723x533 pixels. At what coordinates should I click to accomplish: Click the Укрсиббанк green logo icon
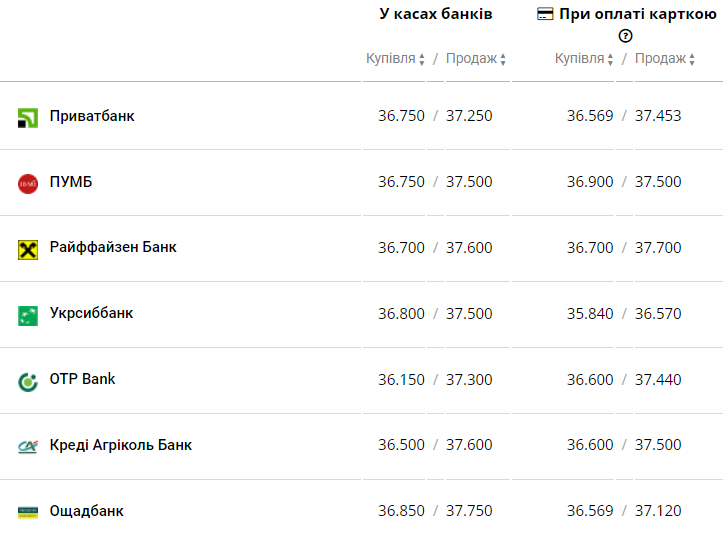tap(28, 316)
